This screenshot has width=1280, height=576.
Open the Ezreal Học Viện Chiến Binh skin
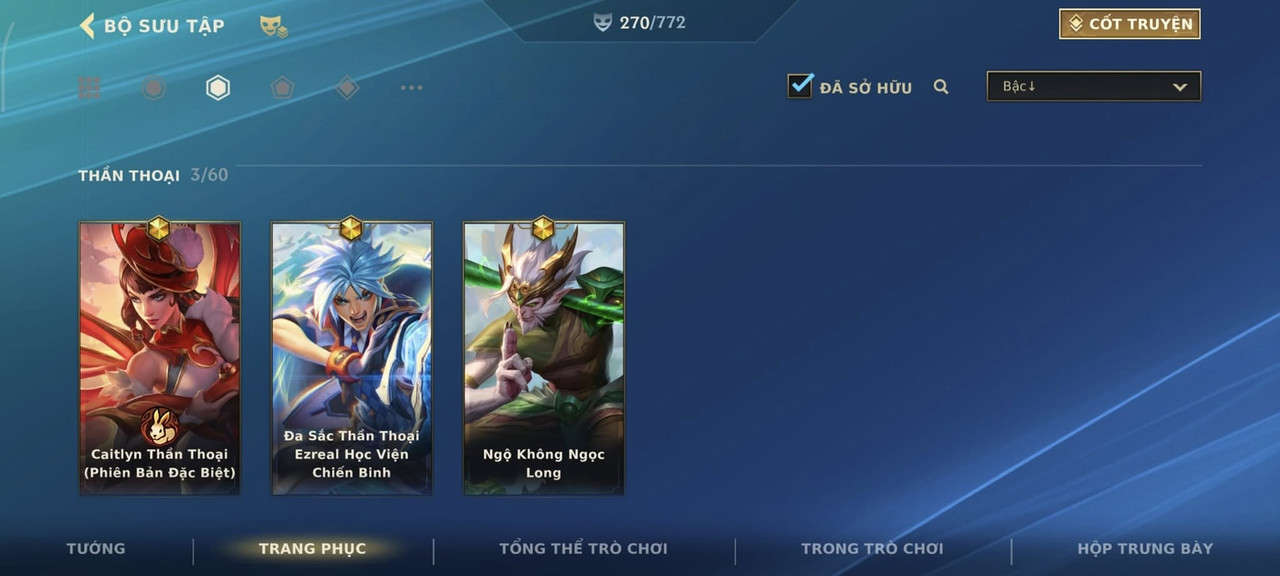(352, 358)
